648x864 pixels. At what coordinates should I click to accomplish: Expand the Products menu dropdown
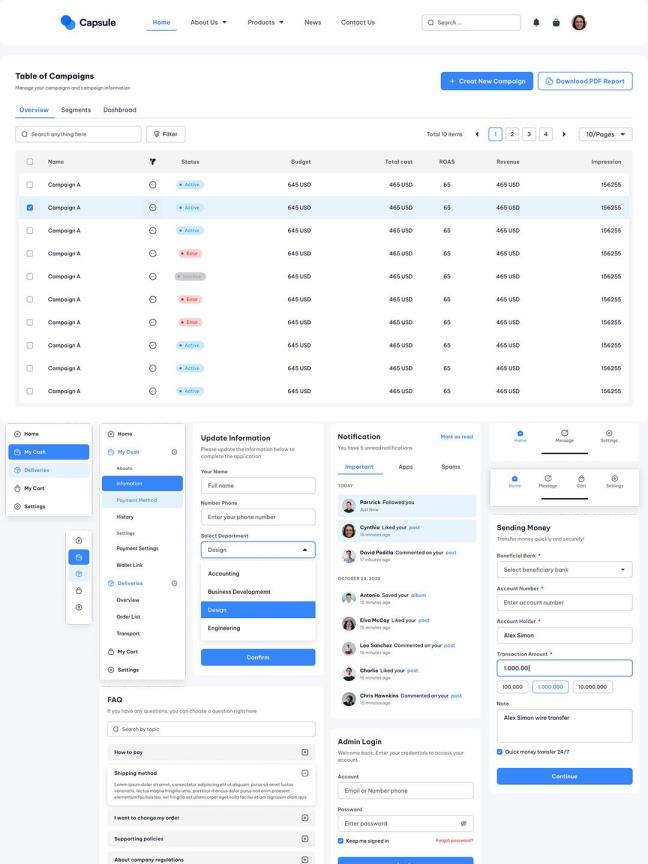[266, 22]
